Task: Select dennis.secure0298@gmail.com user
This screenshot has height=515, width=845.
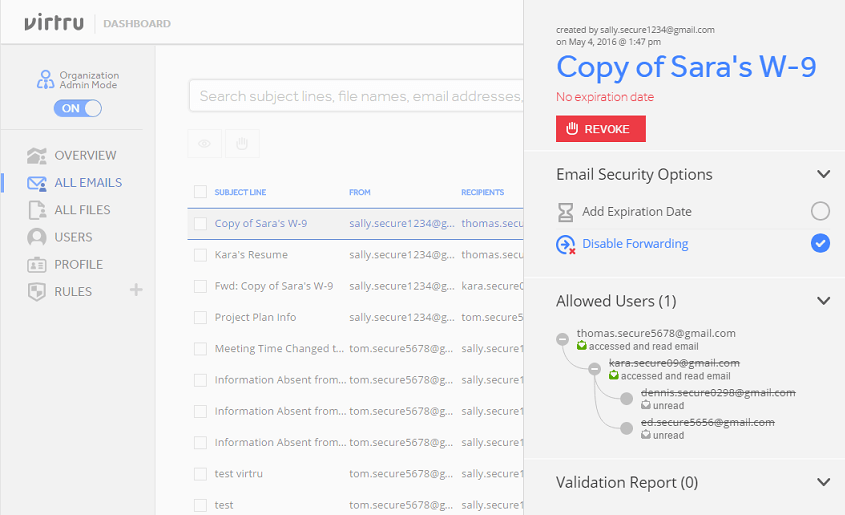Action: tap(718, 393)
